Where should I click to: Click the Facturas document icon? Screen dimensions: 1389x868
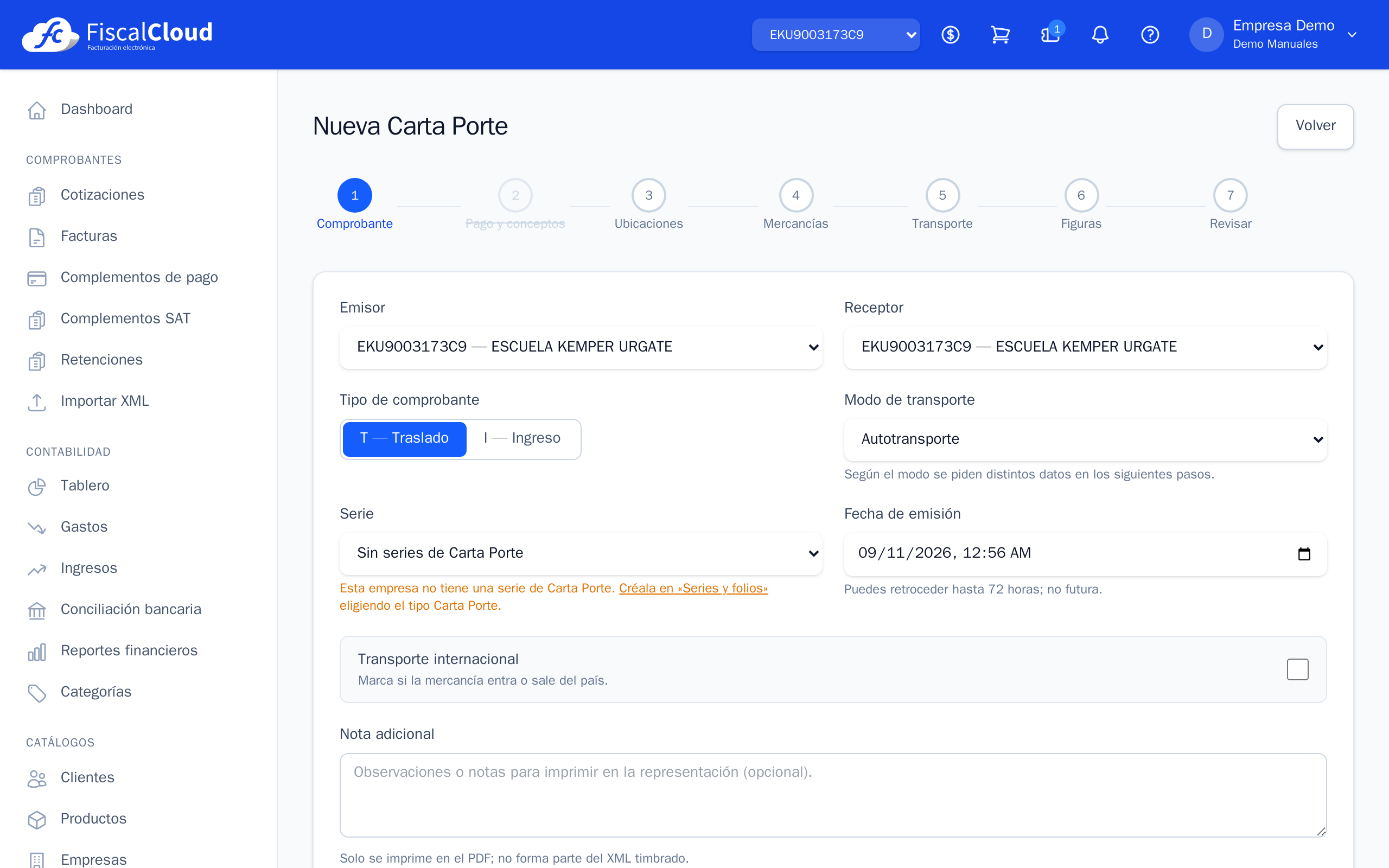pos(37,237)
